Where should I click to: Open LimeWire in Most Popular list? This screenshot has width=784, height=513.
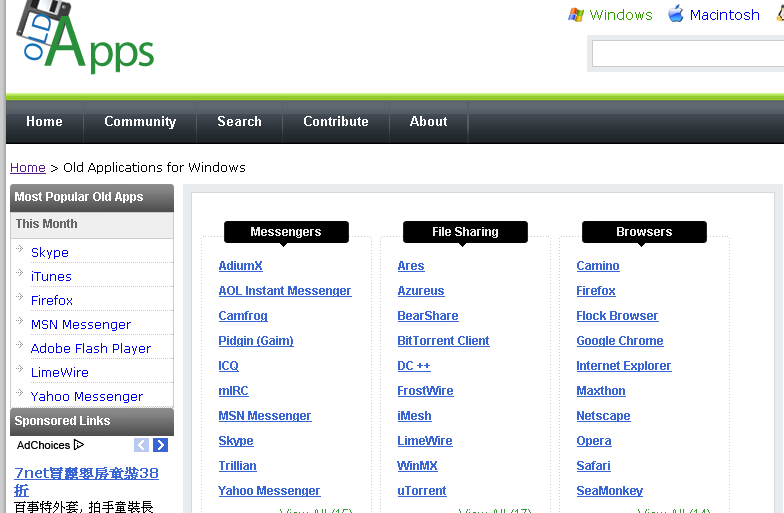coord(60,372)
